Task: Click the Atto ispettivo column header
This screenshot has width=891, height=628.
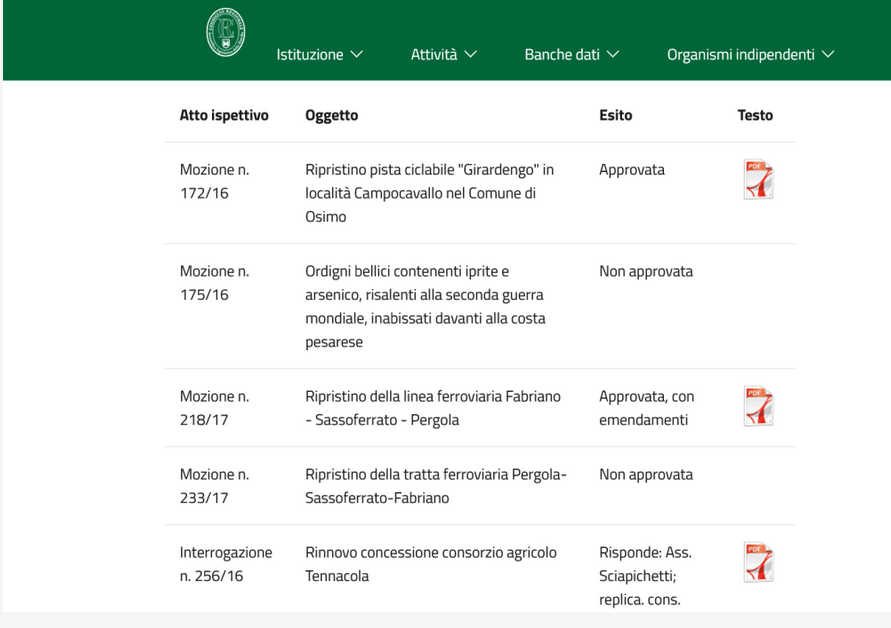Action: [x=224, y=115]
